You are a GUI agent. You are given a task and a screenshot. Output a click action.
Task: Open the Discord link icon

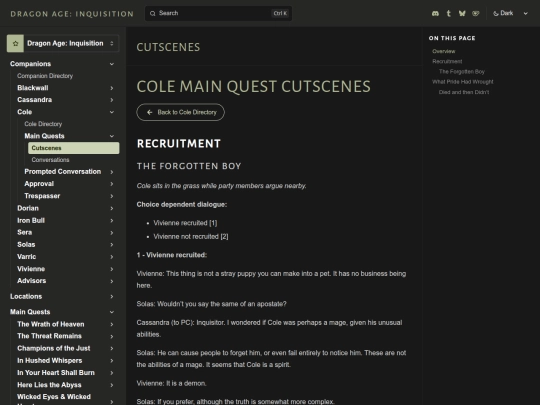pyautogui.click(x=435, y=13)
